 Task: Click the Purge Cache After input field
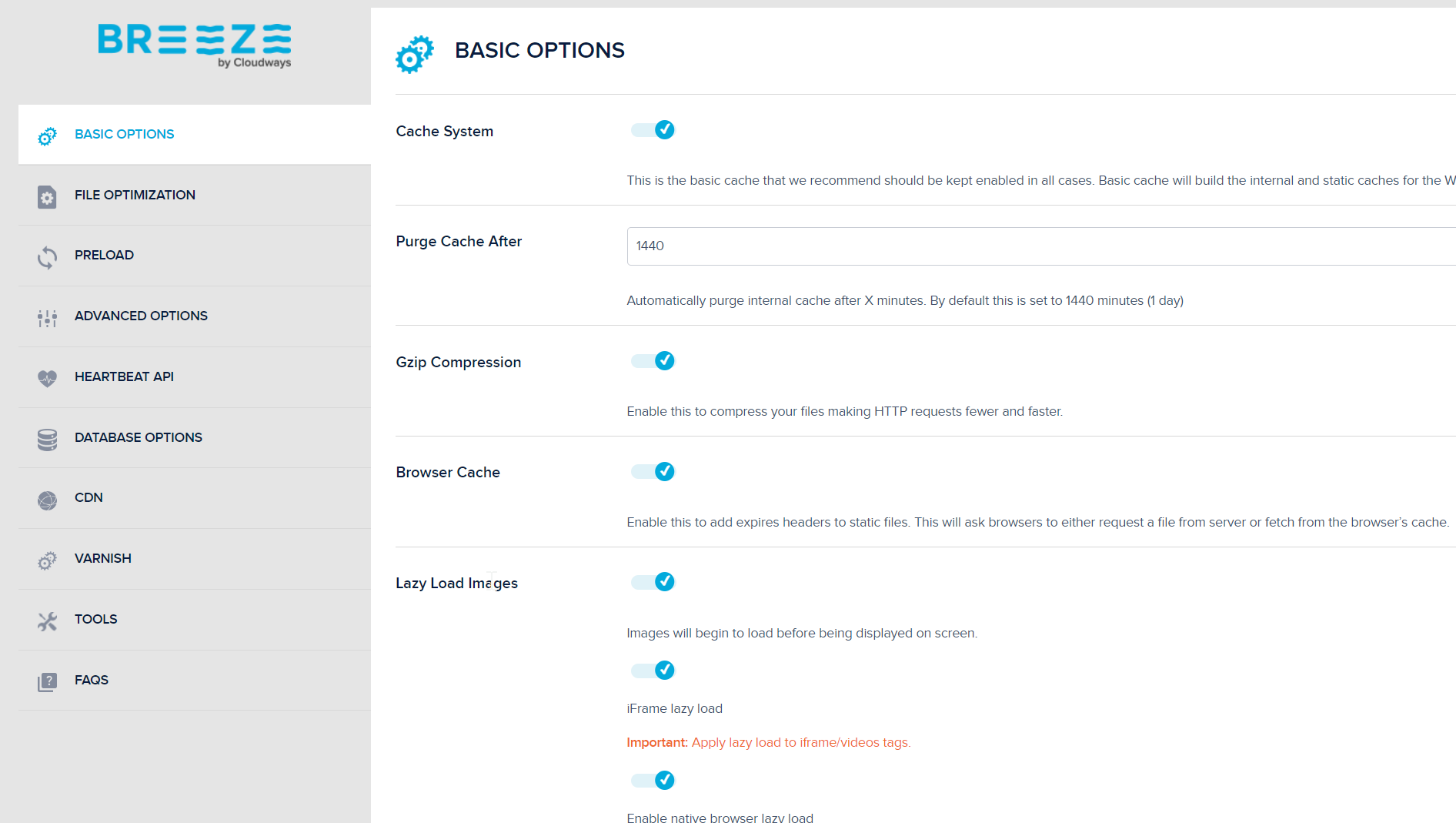[1041, 246]
